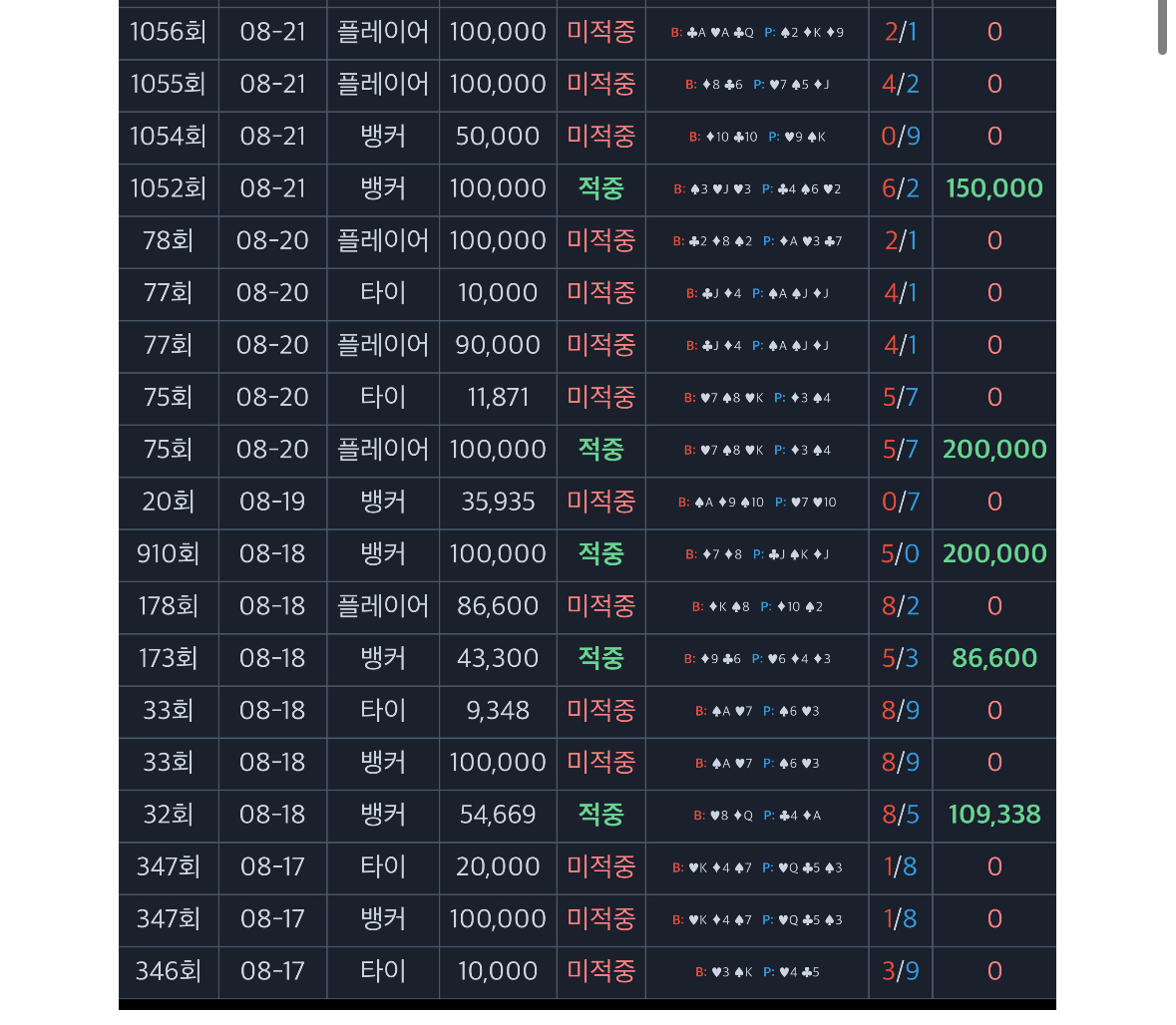Click the score 3/9 in row 346회

(x=901, y=971)
